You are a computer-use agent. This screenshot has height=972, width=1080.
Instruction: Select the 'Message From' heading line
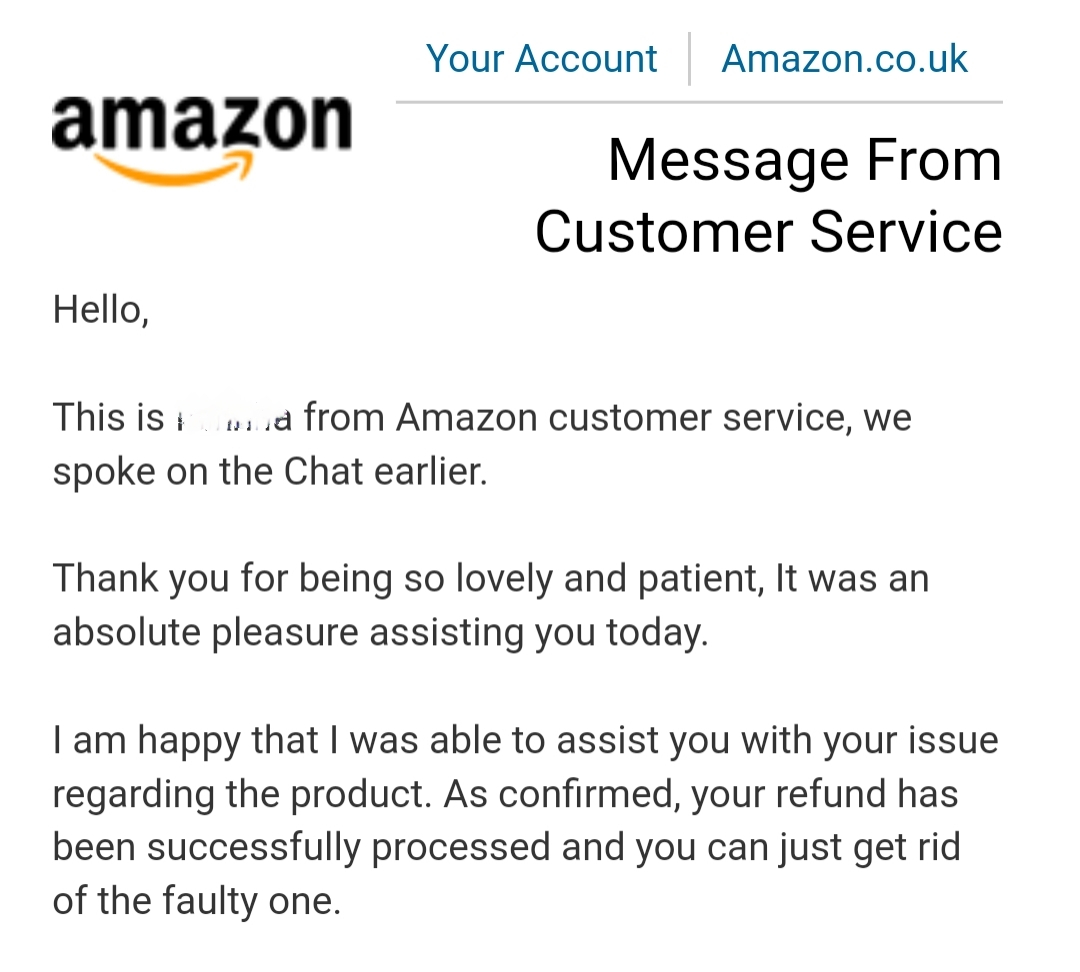(804, 160)
